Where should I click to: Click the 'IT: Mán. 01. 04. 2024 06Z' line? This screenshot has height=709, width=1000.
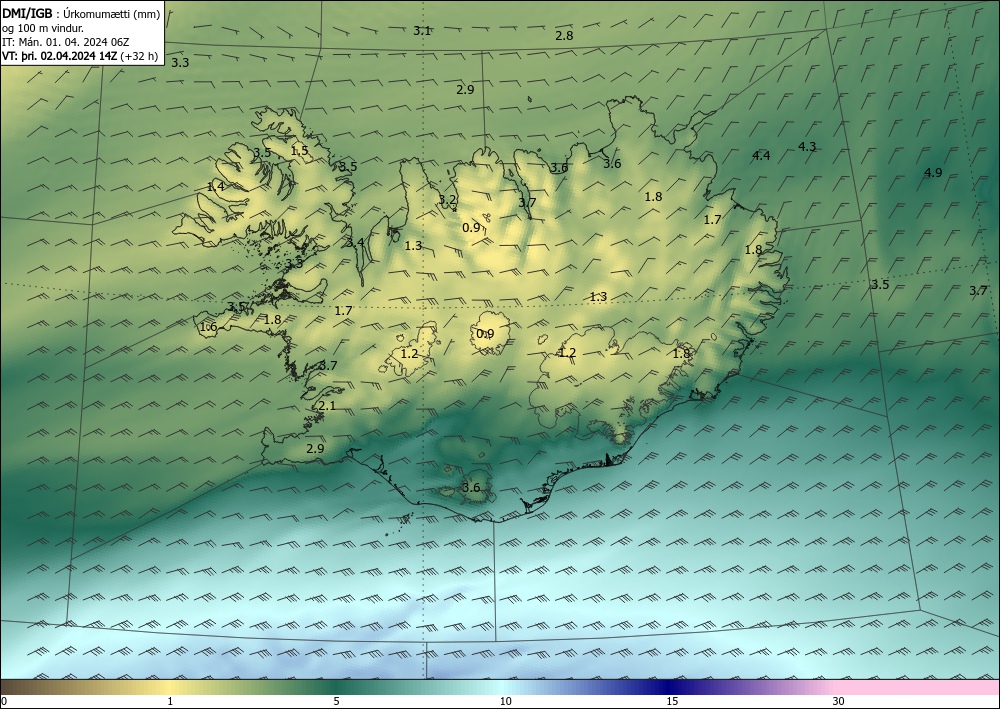tap(66, 42)
